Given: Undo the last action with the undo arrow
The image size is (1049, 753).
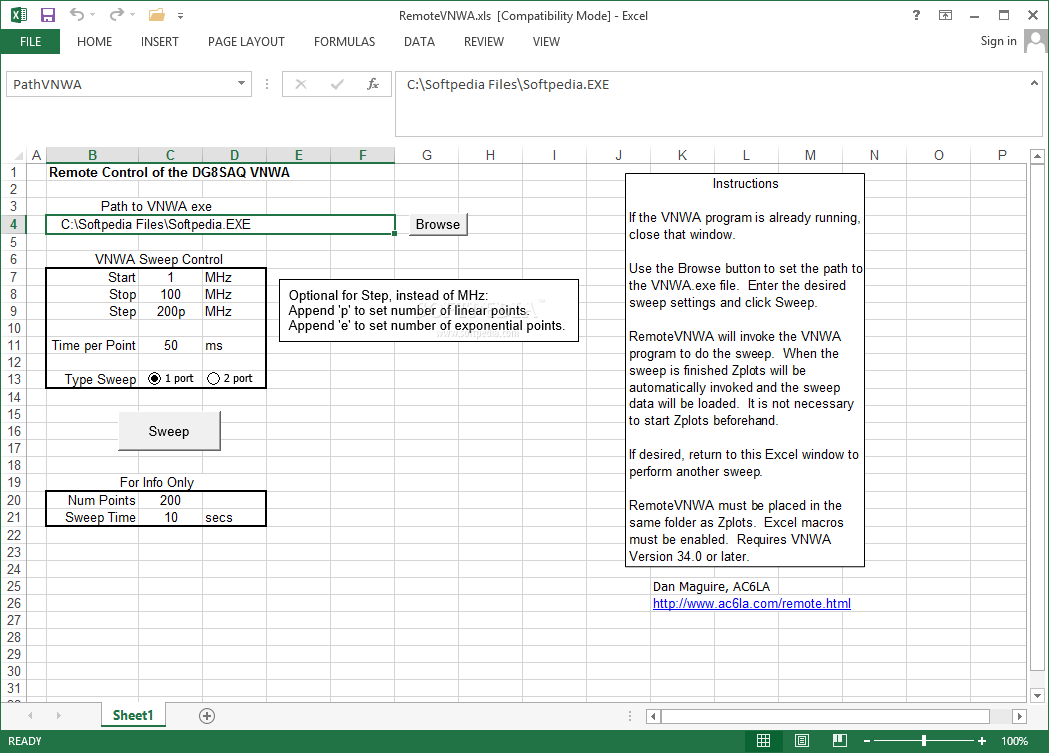Looking at the screenshot, I should pos(77,14).
